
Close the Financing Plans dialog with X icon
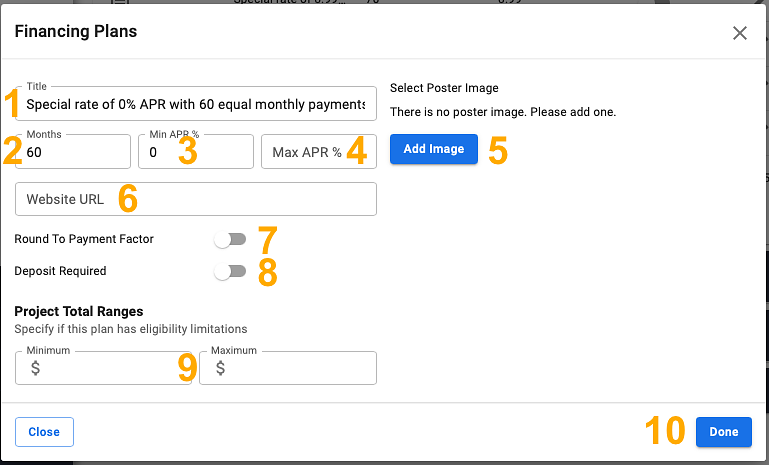point(740,33)
